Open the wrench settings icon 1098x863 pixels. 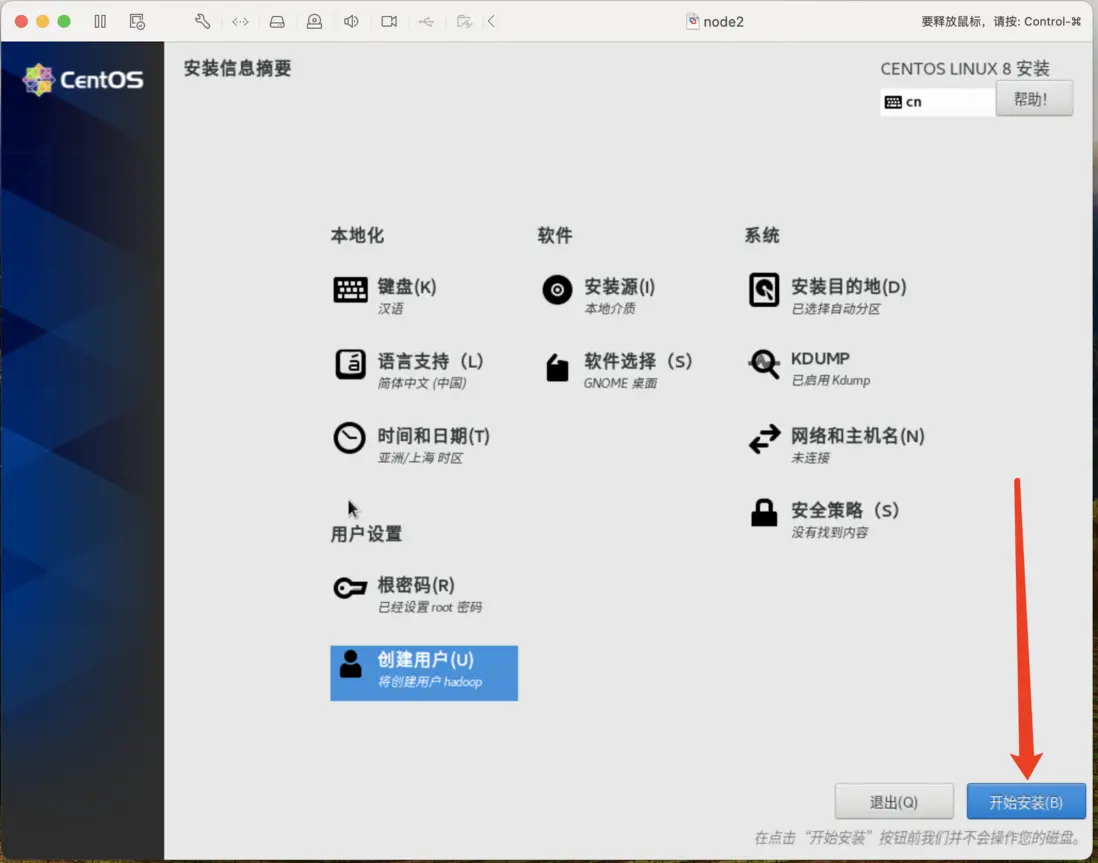click(202, 22)
